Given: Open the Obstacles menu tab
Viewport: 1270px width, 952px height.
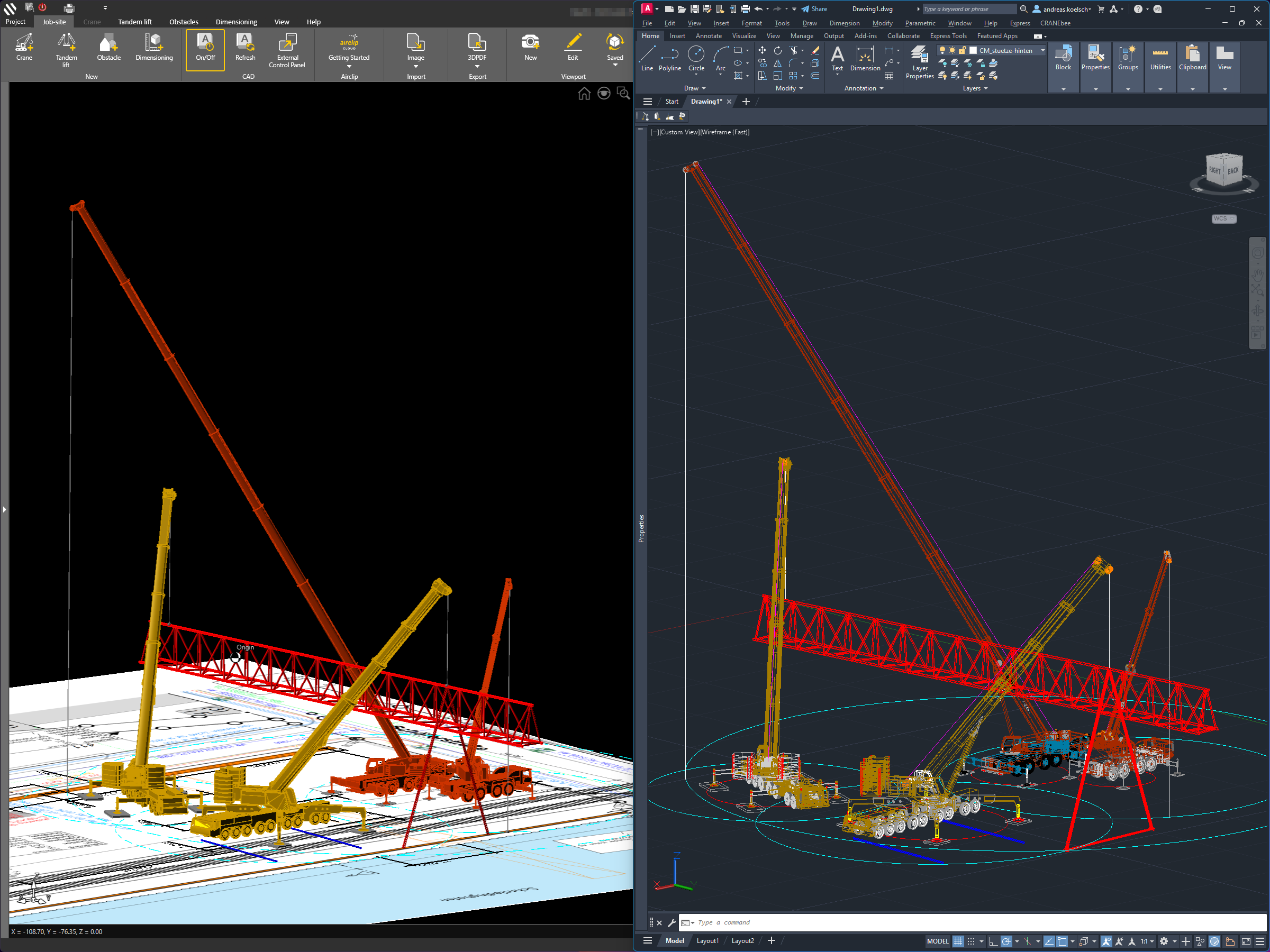Looking at the screenshot, I should [x=184, y=22].
